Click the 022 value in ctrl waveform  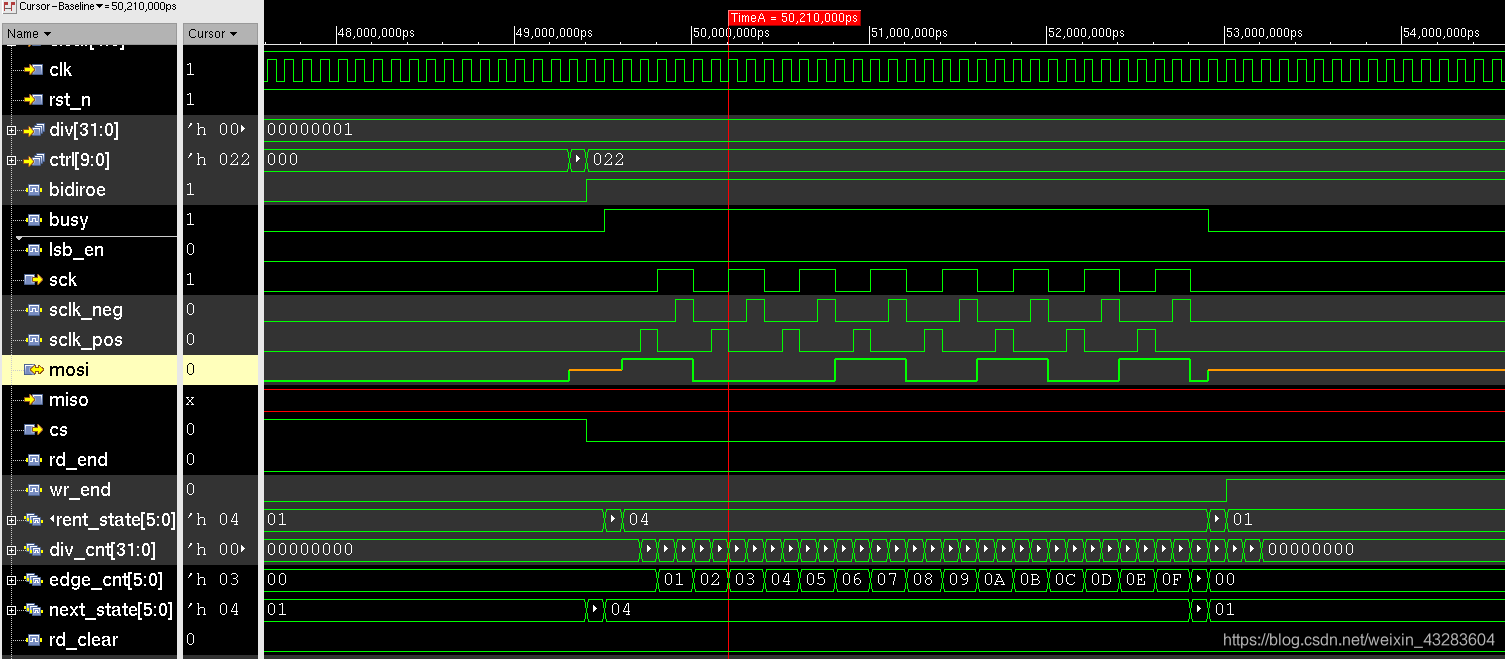(609, 160)
